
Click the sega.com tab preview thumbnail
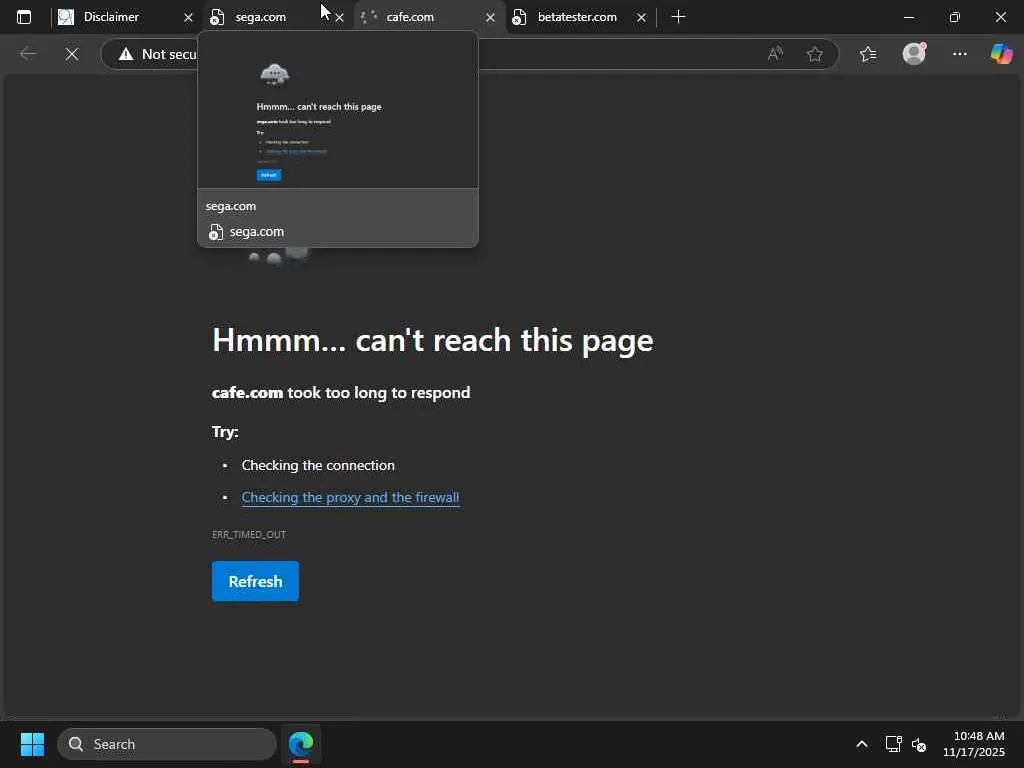click(x=338, y=110)
